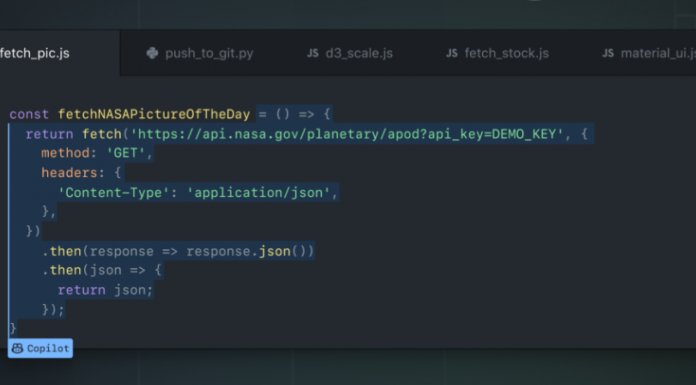Open the material_ui.js tab
The height and width of the screenshot is (385, 696).
point(649,53)
